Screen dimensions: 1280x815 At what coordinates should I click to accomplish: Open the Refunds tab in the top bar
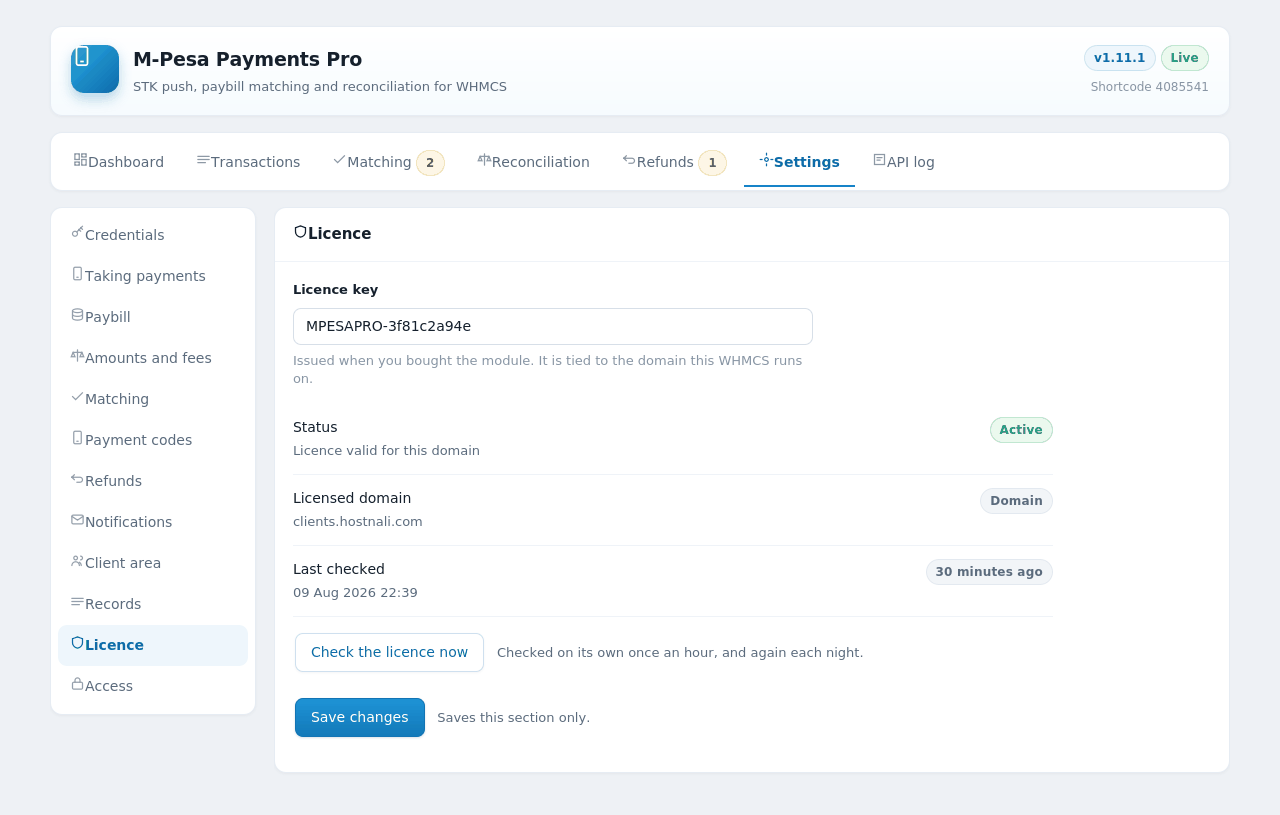(674, 162)
